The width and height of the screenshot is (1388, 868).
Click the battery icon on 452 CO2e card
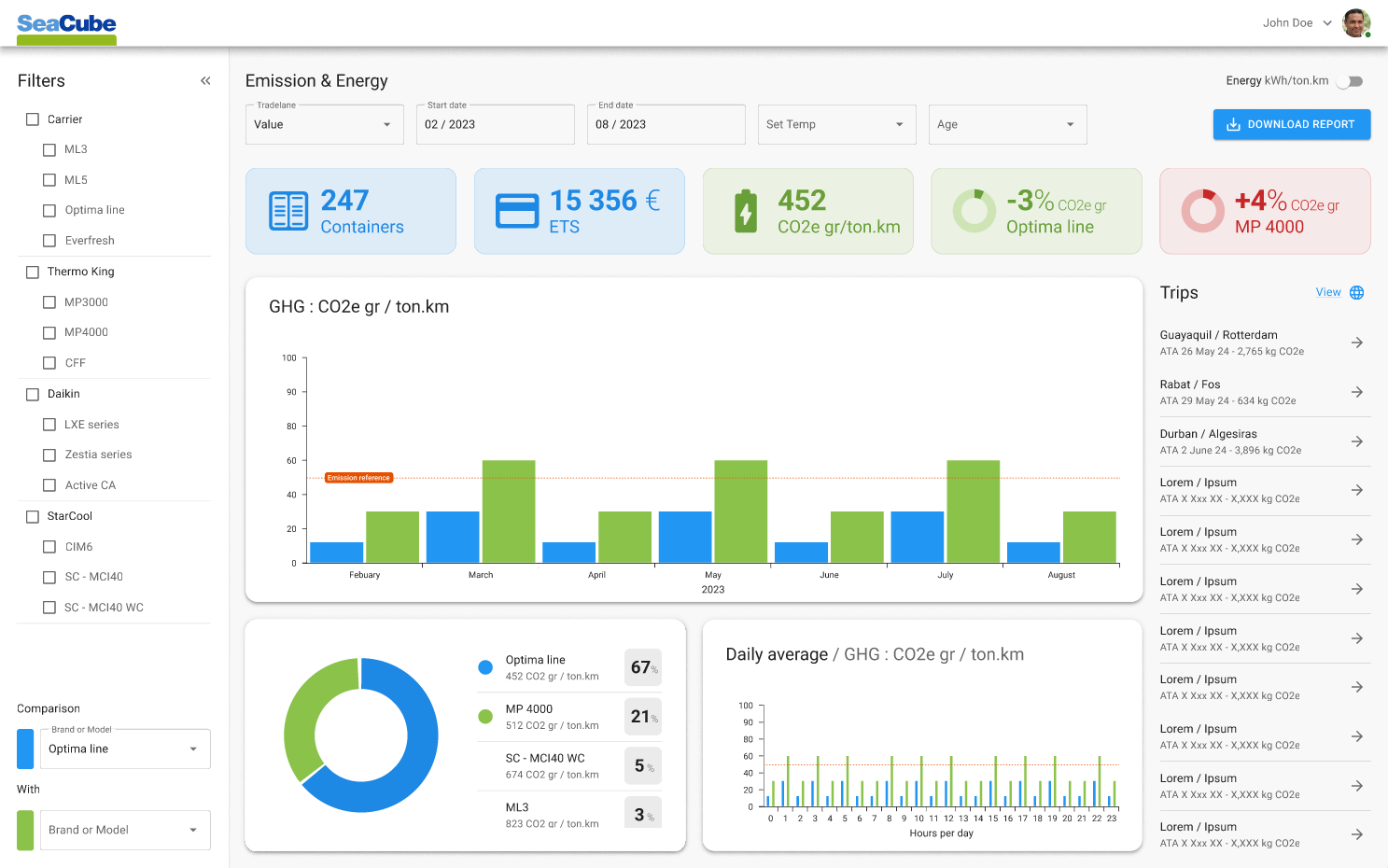(x=746, y=211)
